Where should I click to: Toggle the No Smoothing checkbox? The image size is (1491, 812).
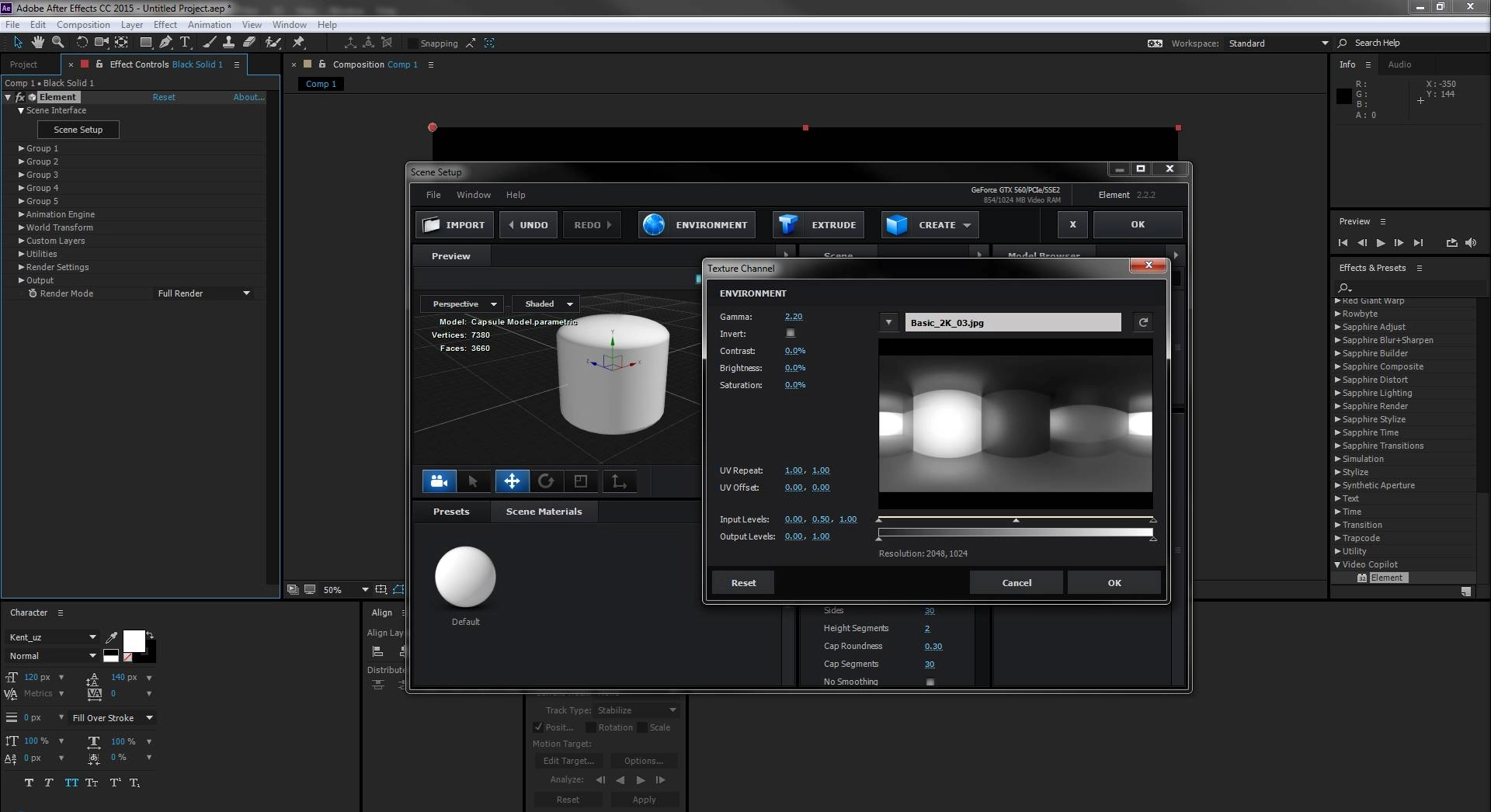[x=930, y=682]
